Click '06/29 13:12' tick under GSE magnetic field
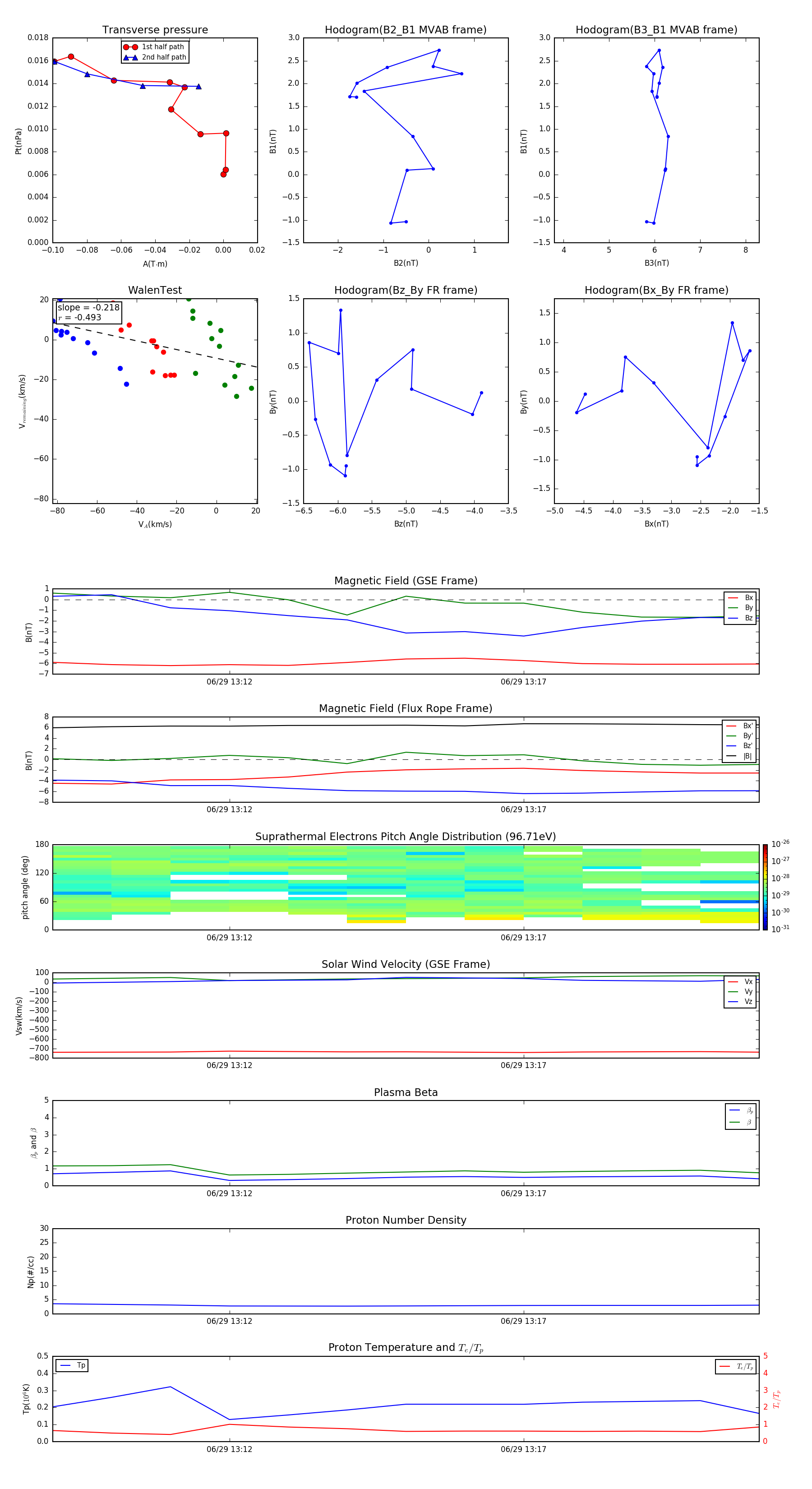The height and width of the screenshot is (1489, 812). [230, 682]
